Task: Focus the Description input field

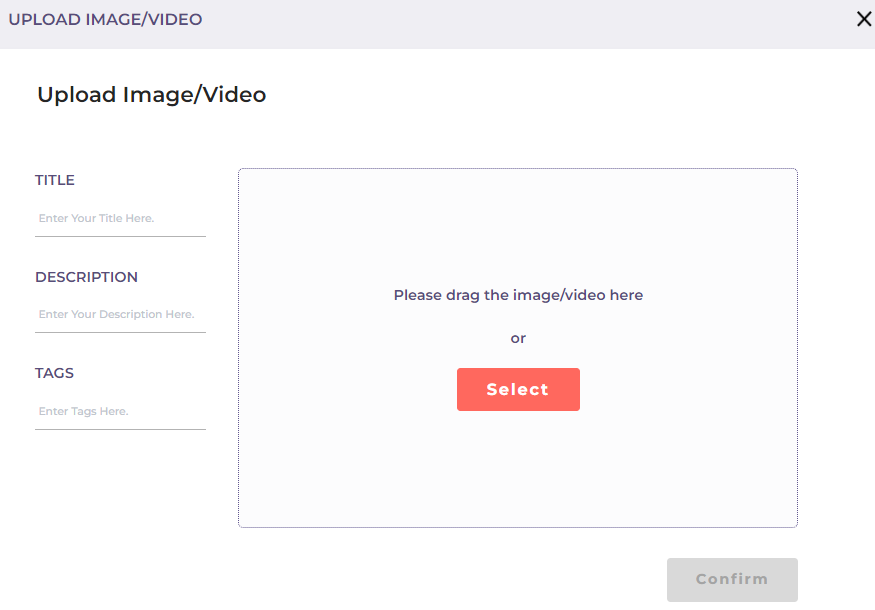Action: [120, 314]
